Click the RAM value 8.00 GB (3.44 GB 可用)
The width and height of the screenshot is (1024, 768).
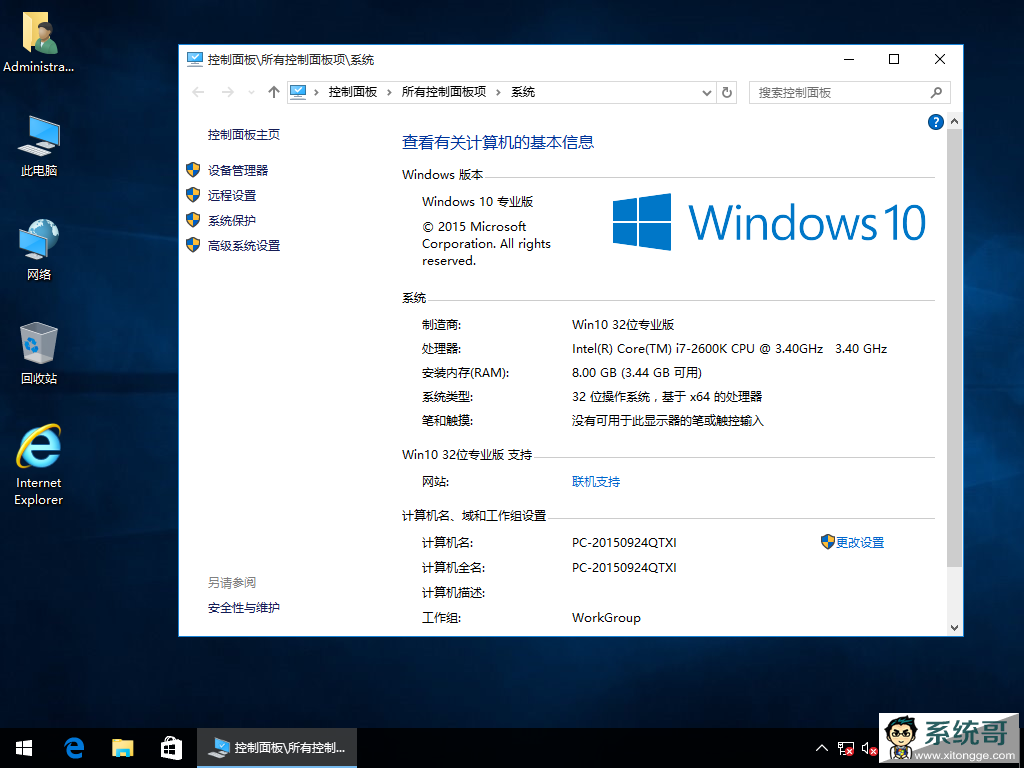(637, 373)
